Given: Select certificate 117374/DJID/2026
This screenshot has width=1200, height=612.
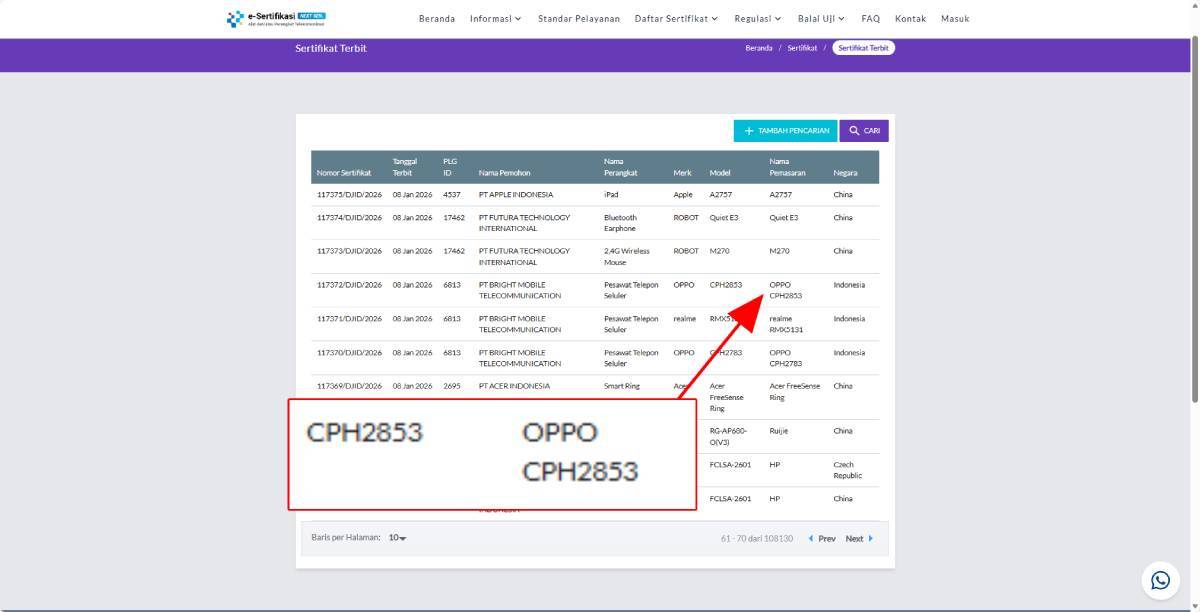Looking at the screenshot, I should click(349, 217).
